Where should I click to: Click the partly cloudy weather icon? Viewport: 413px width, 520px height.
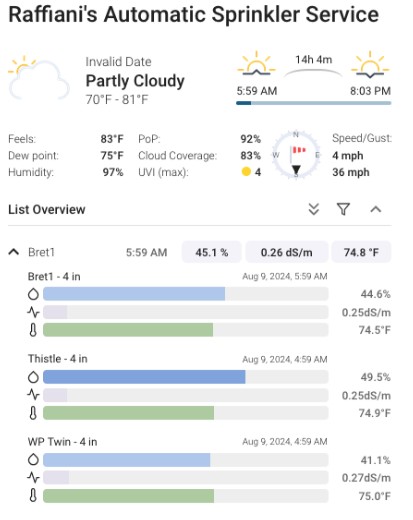[39, 78]
